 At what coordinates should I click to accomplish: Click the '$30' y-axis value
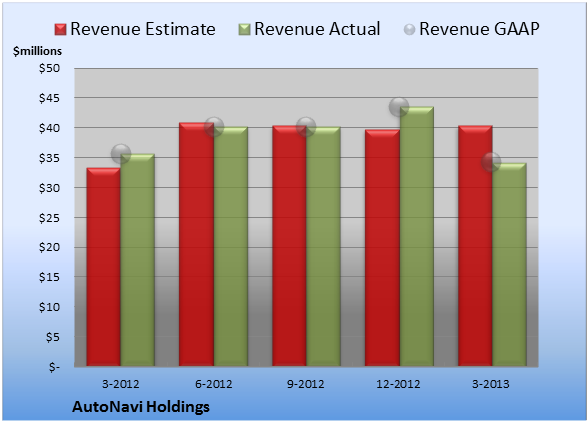point(49,188)
